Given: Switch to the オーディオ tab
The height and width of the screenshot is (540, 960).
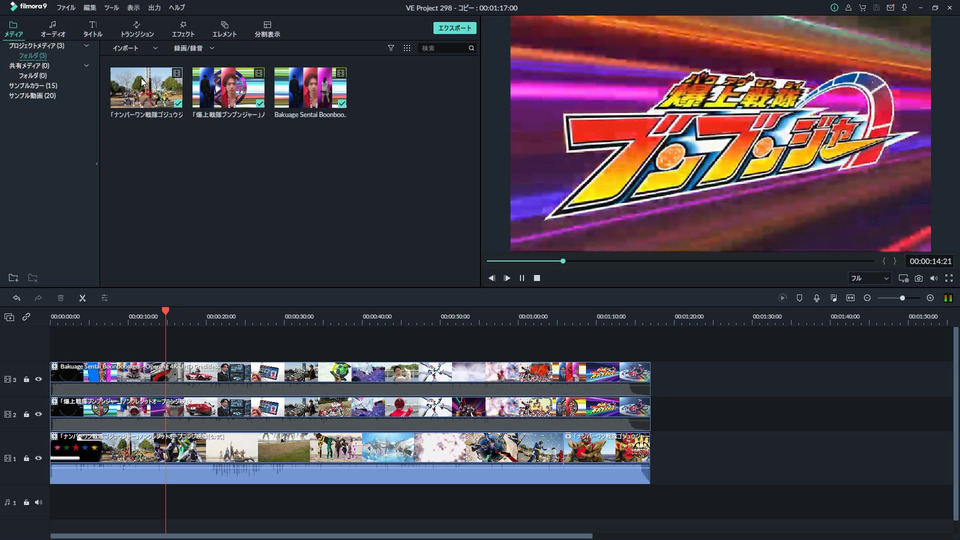Looking at the screenshot, I should [53, 29].
